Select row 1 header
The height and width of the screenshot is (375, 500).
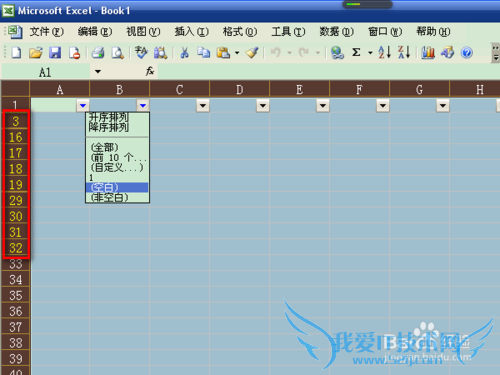click(15, 105)
